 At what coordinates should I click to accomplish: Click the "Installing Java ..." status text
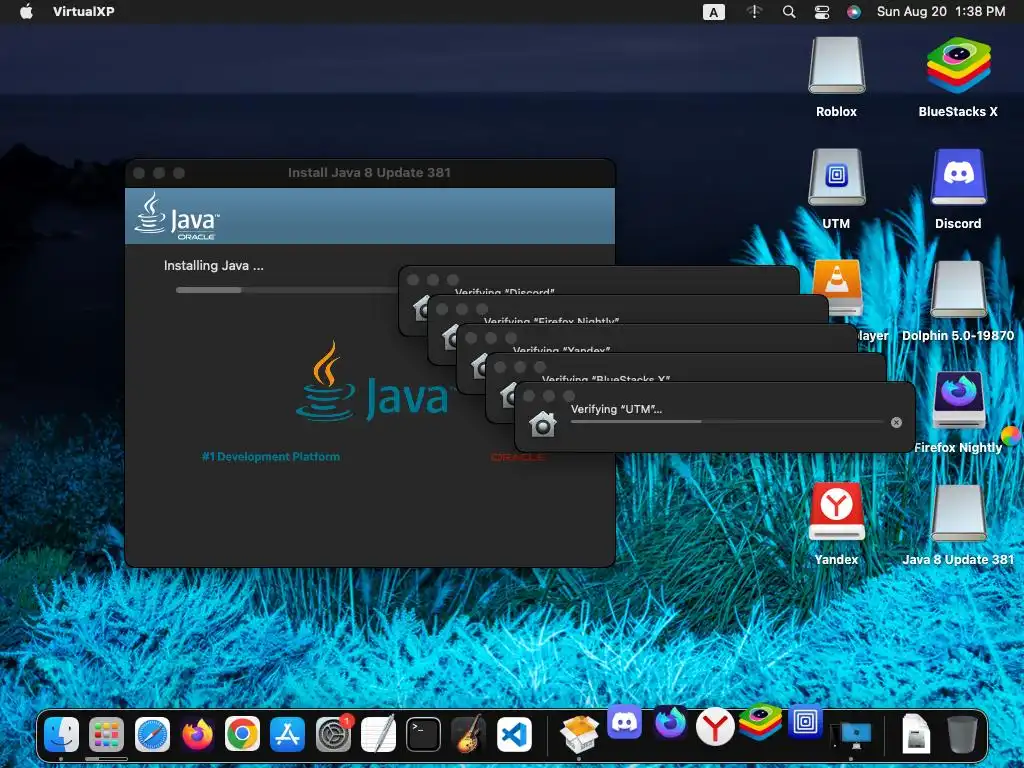(x=214, y=265)
